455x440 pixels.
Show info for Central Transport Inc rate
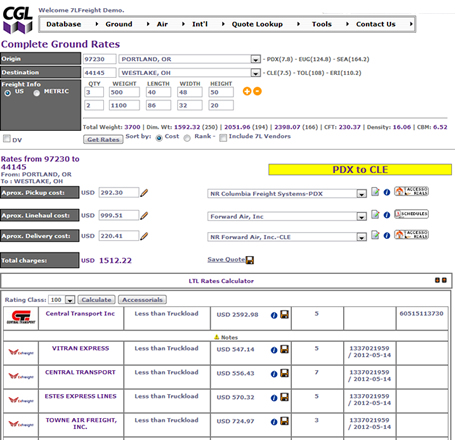click(x=274, y=315)
